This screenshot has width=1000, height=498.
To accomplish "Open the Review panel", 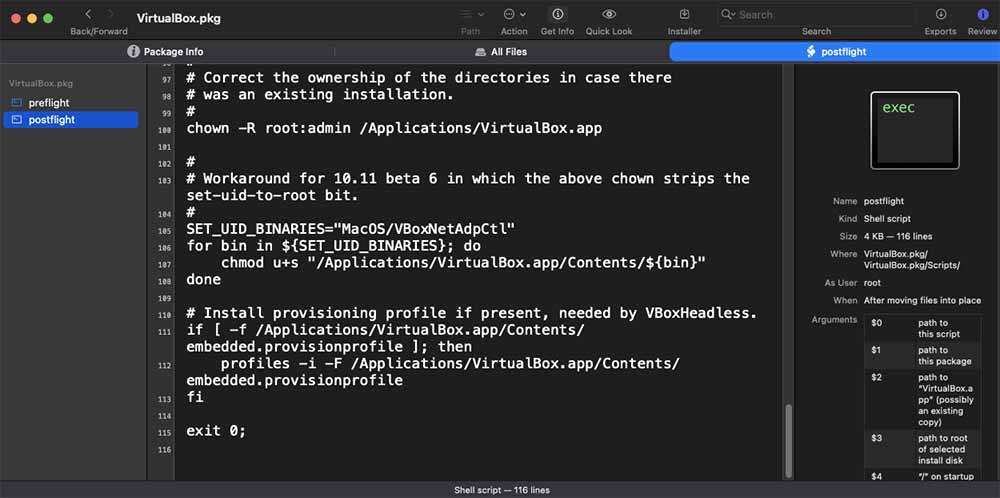I will point(982,14).
